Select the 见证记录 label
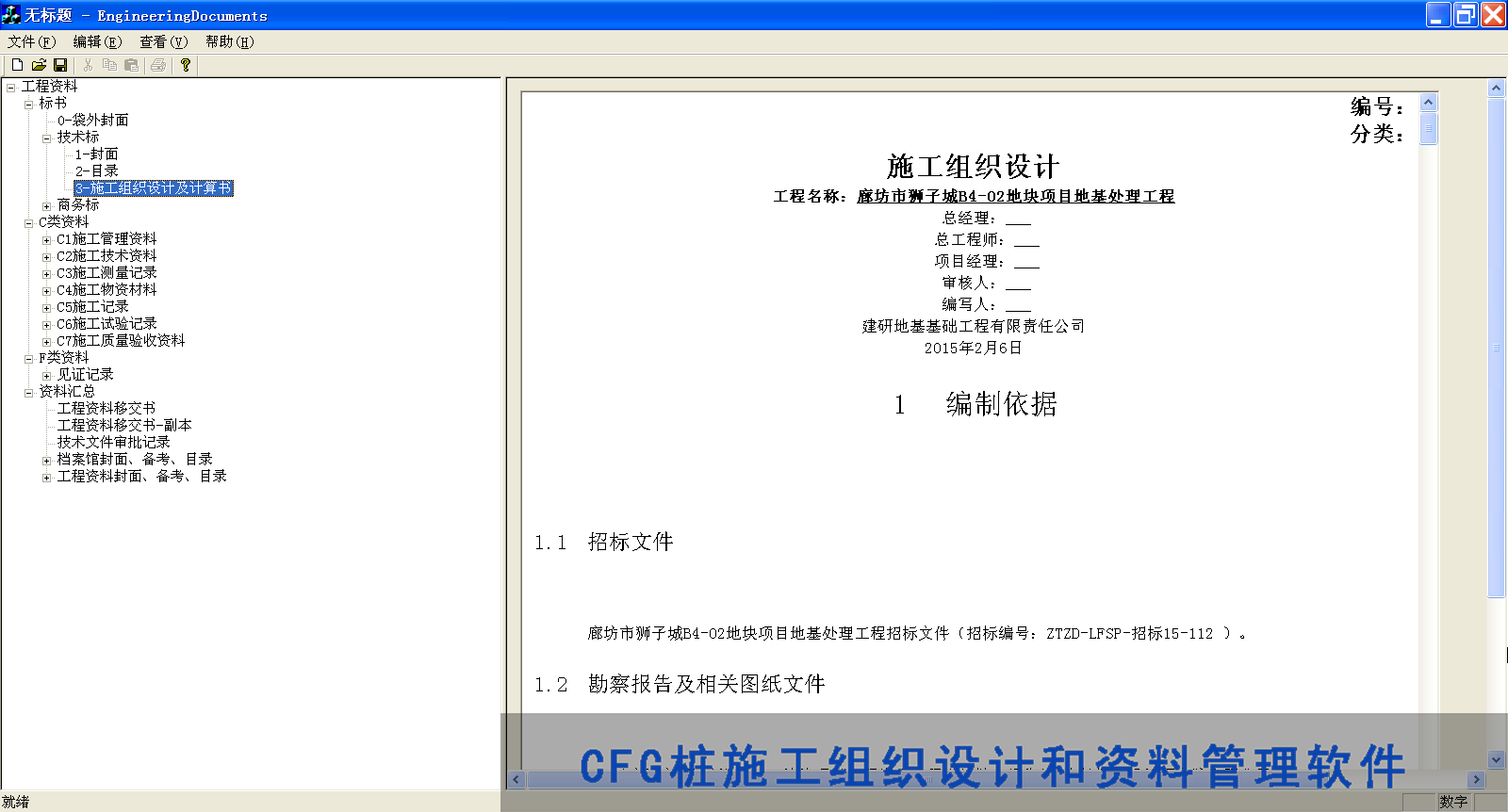The height and width of the screenshot is (812, 1508). coord(85,374)
